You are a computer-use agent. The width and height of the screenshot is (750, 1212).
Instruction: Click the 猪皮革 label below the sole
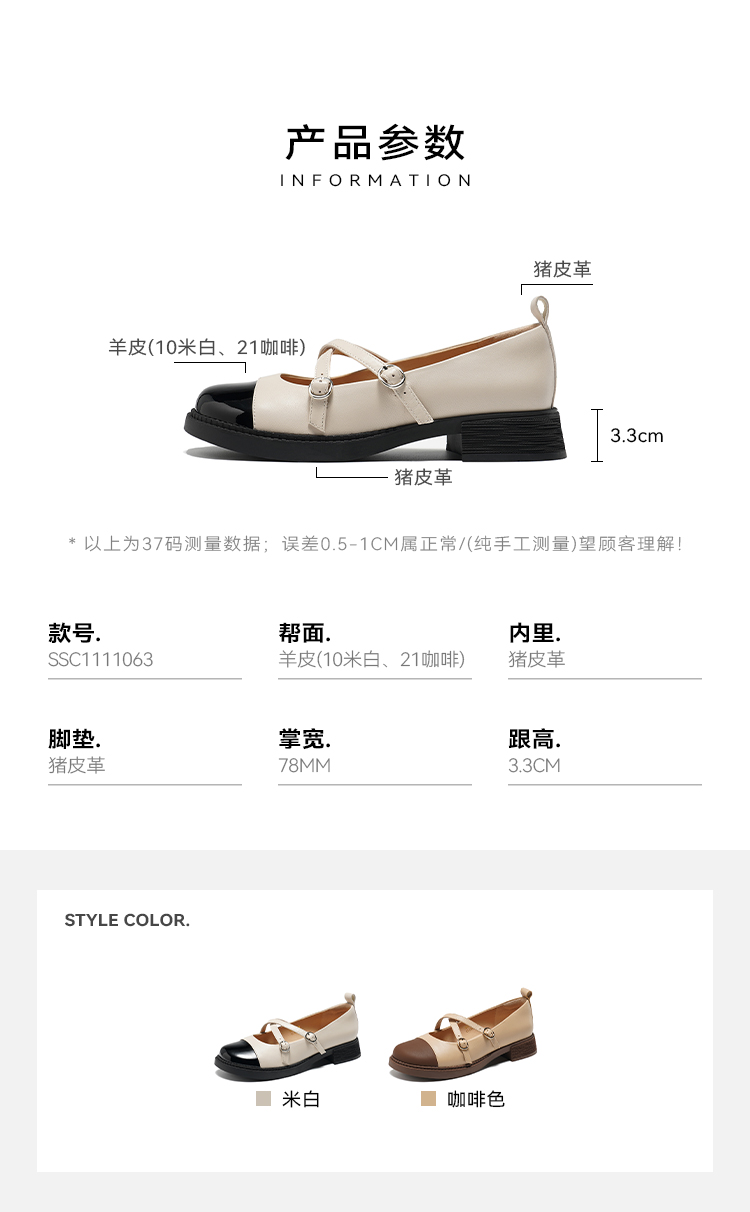click(x=423, y=477)
